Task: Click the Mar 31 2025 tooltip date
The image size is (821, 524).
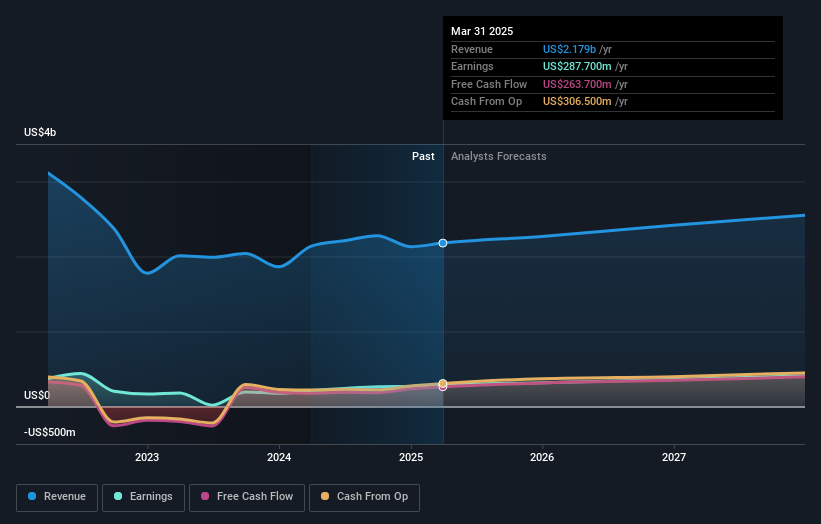Action: pyautogui.click(x=482, y=31)
